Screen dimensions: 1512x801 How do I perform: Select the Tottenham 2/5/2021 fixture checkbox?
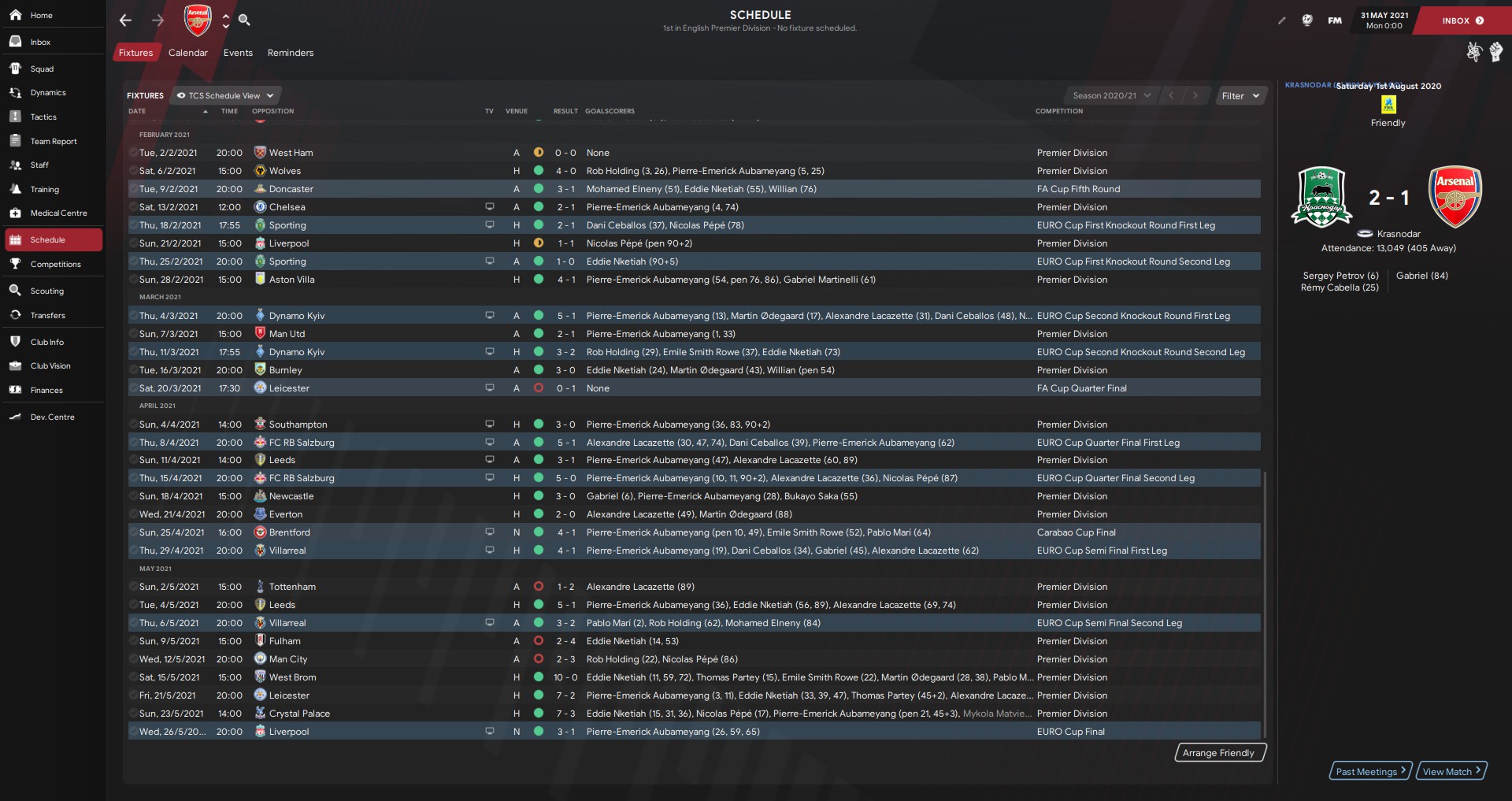coord(133,587)
